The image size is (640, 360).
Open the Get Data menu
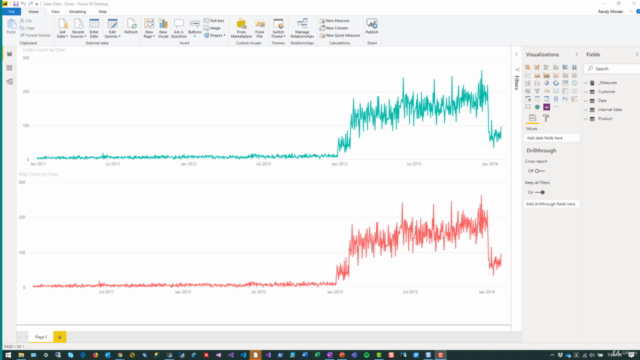[62, 28]
